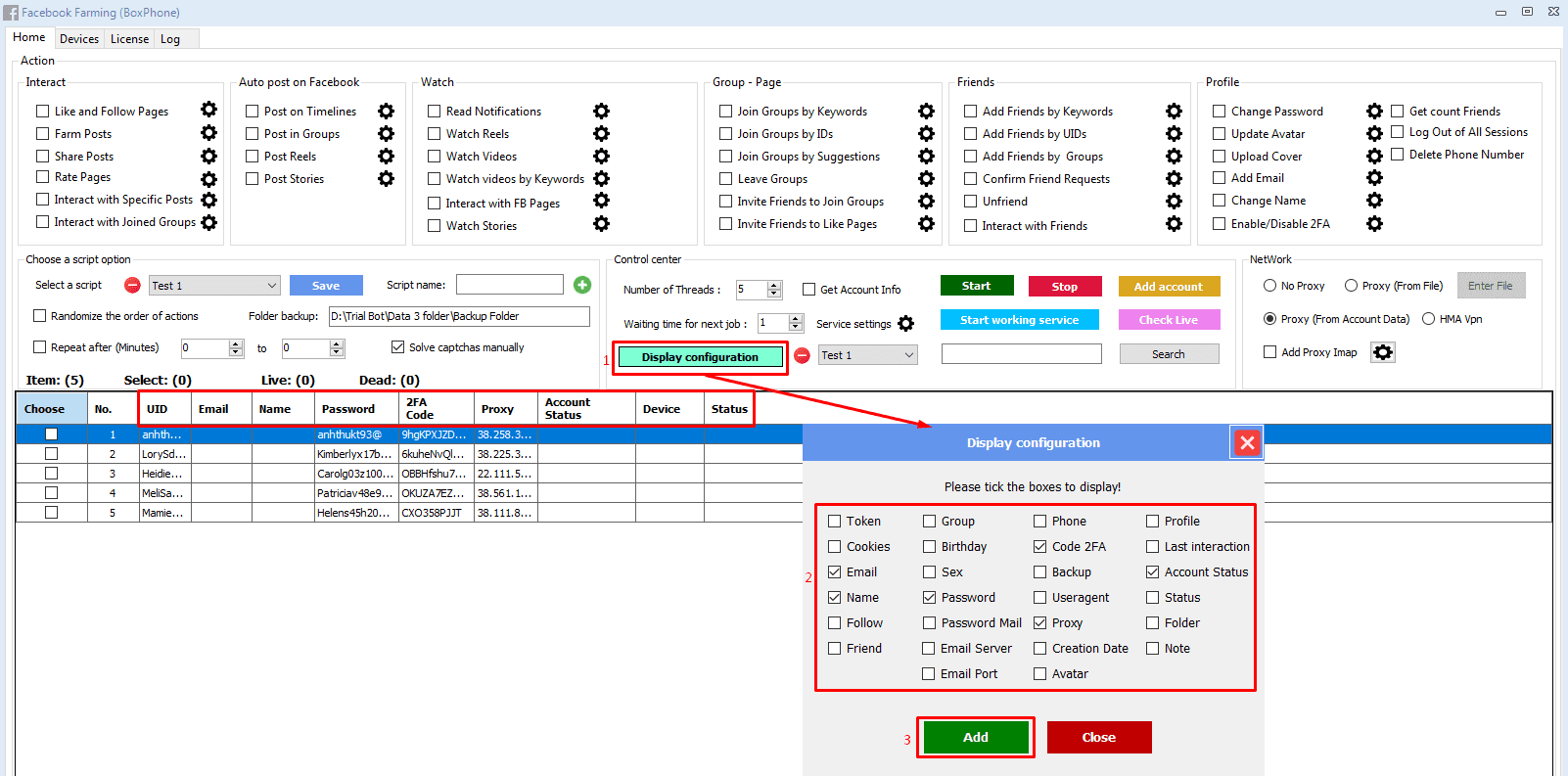The width and height of the screenshot is (1568, 776).
Task: Open settings gear for Leave Groups
Action: (x=926, y=179)
